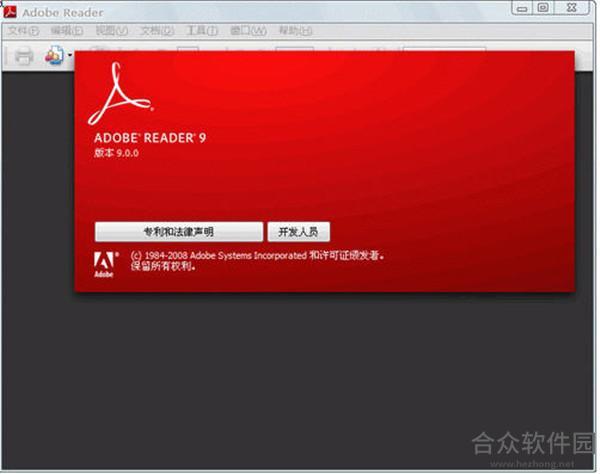Viewport: 600px width, 474px height.
Task: Open the 视图(V) menu
Action: point(112,31)
